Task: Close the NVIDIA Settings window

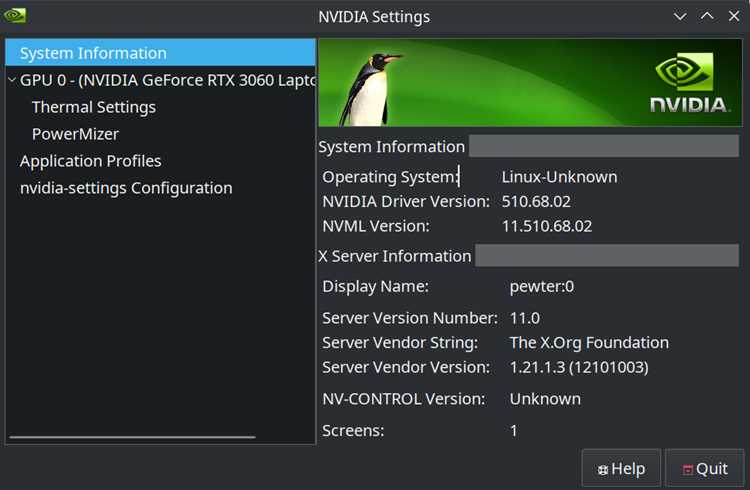Action: (x=734, y=16)
